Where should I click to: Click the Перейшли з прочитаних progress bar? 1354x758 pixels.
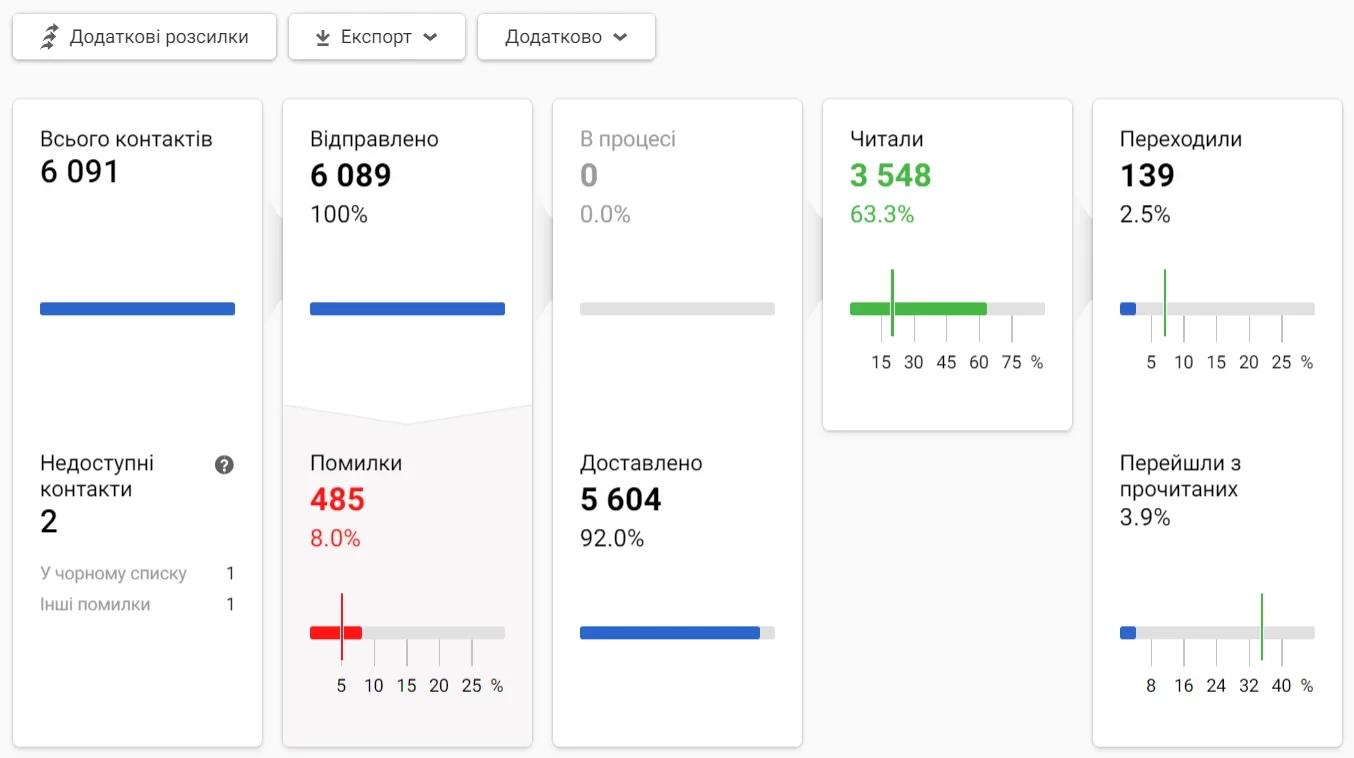pyautogui.click(x=1217, y=633)
